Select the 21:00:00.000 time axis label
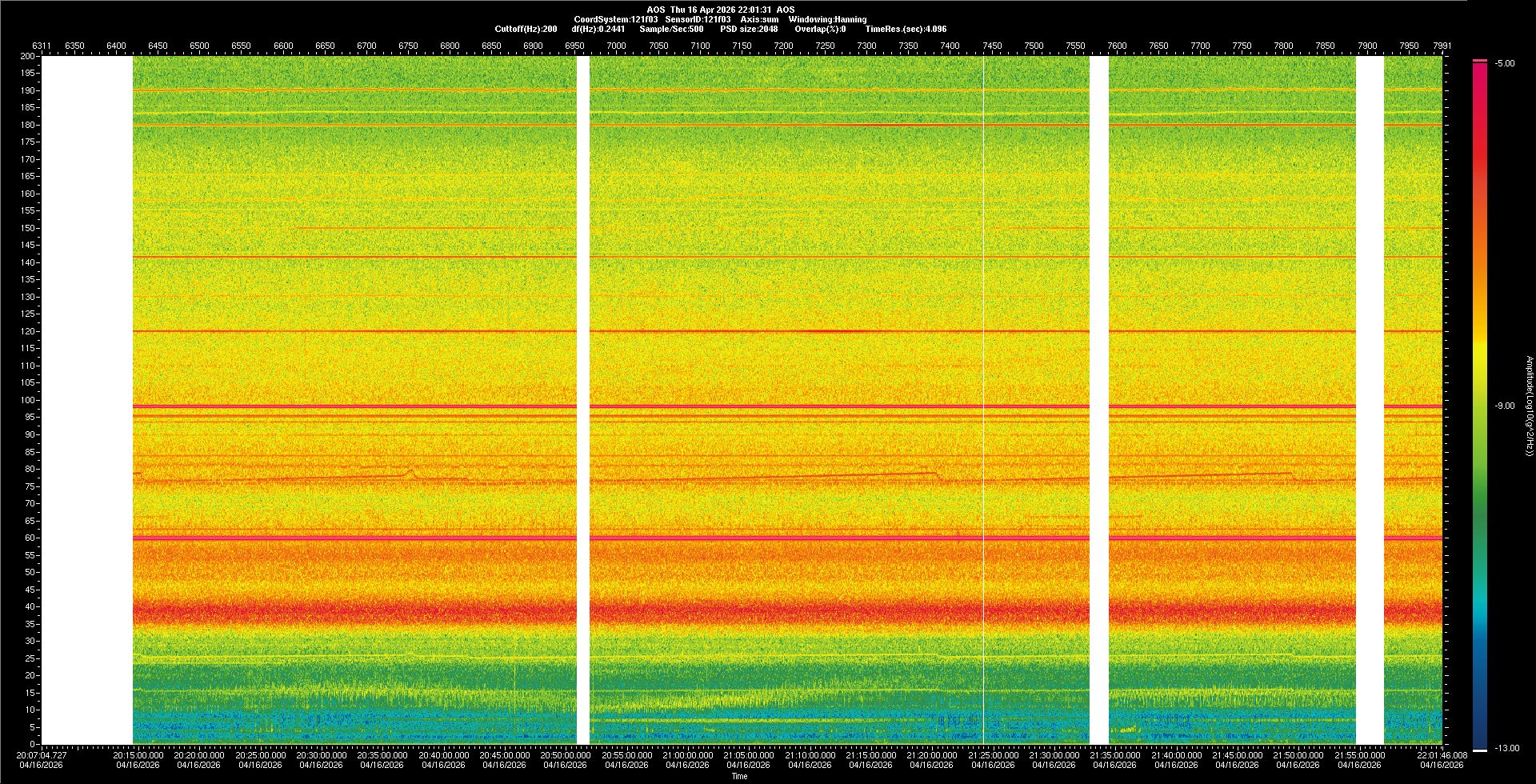This screenshot has width=1536, height=784. [687, 755]
